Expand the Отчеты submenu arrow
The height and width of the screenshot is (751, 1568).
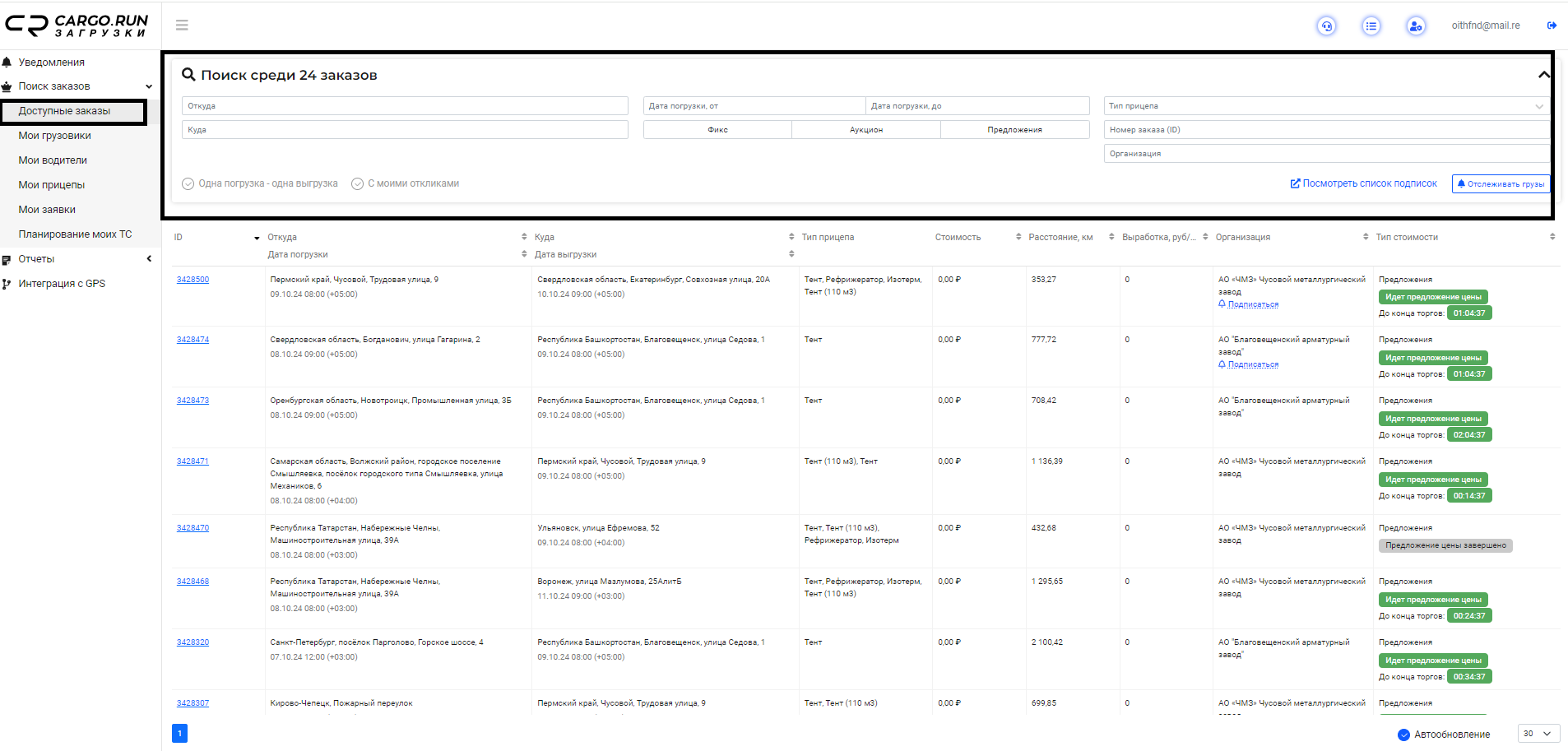[149, 259]
